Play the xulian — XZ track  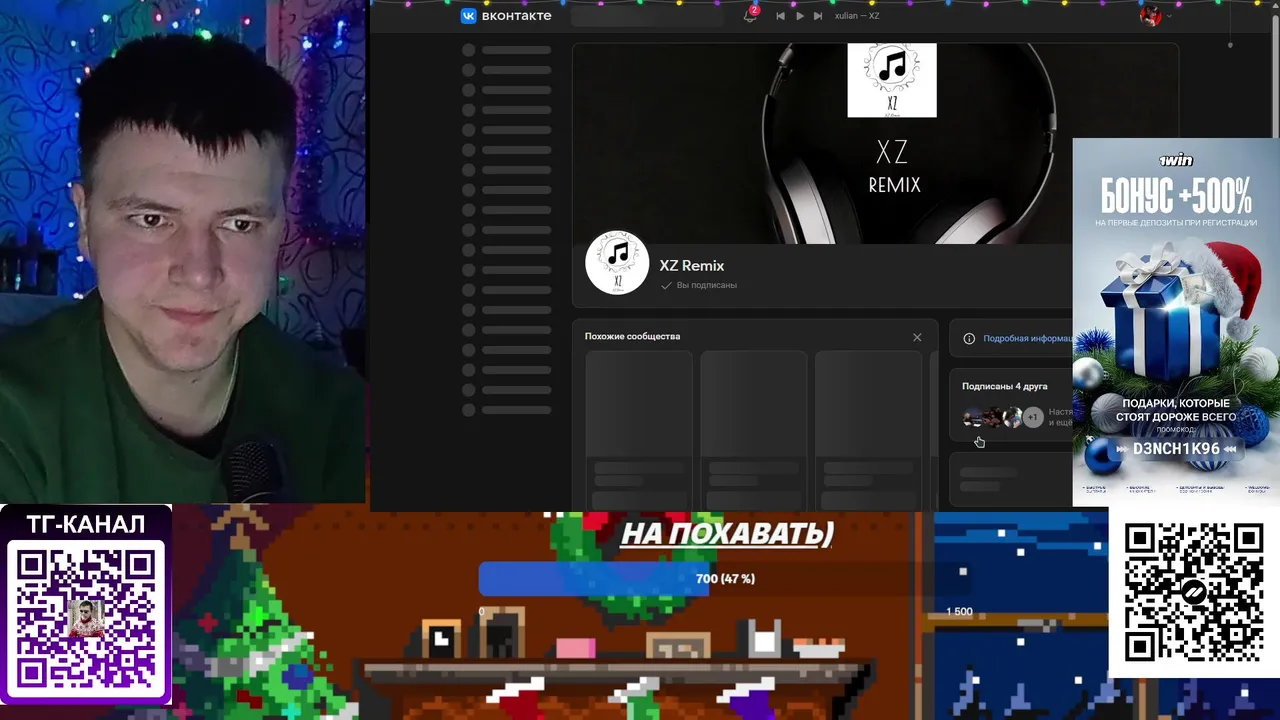[x=799, y=16]
